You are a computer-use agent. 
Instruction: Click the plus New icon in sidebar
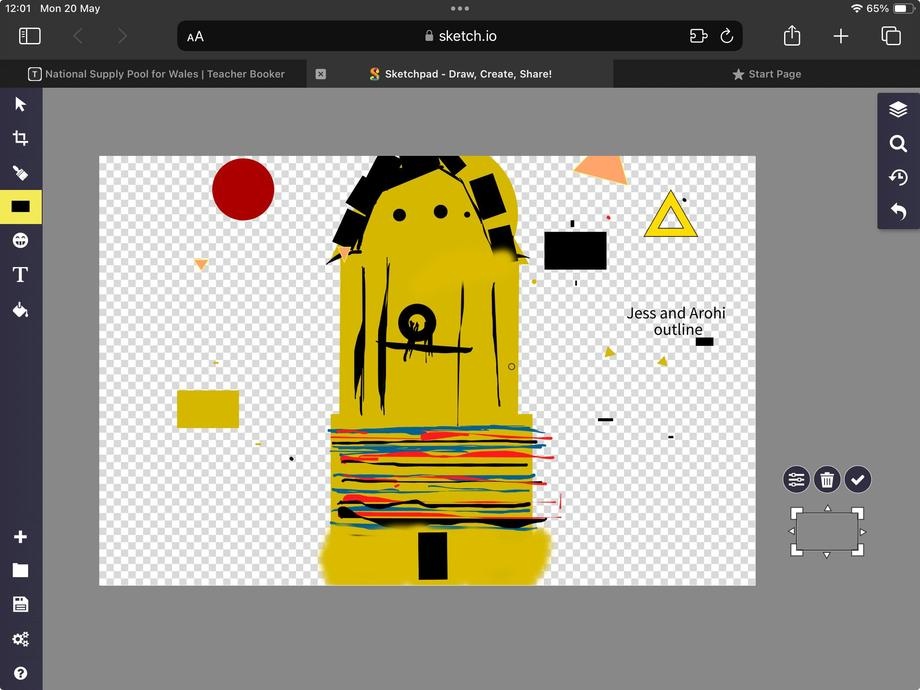[21, 537]
